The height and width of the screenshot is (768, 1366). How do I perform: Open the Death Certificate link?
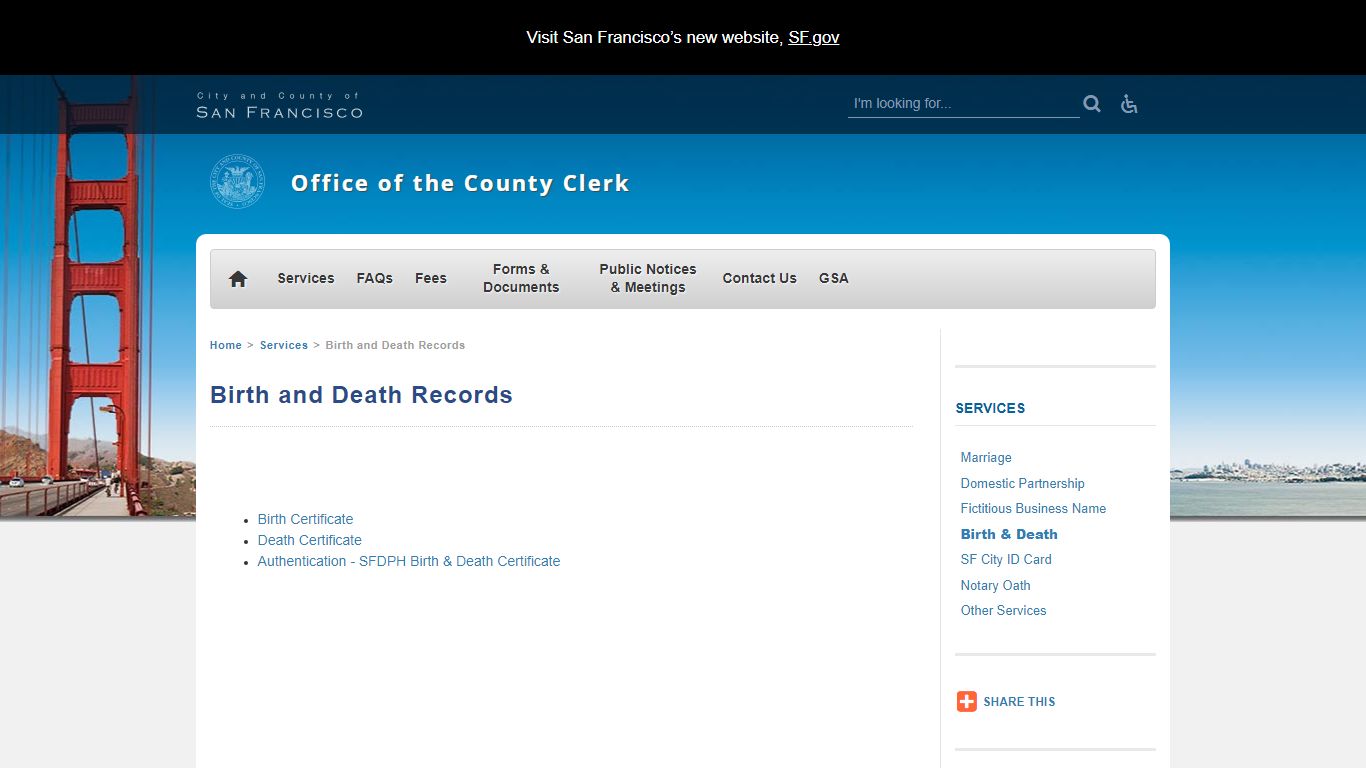coord(310,540)
